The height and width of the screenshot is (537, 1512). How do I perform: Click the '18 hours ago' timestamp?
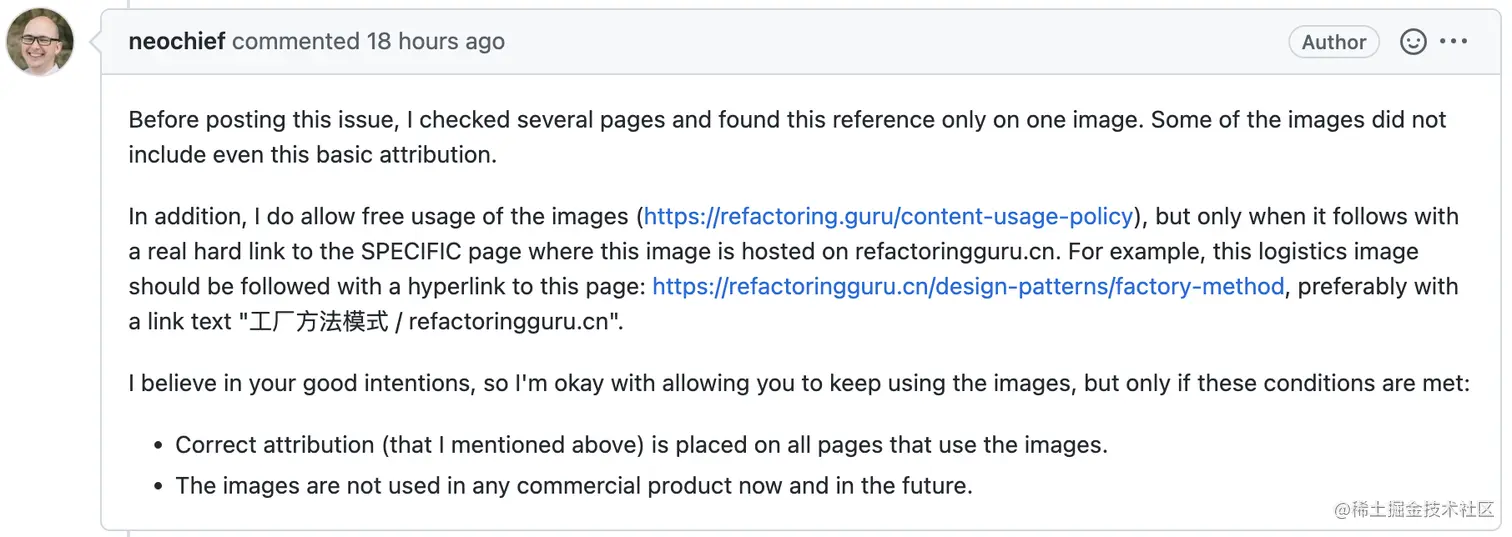click(436, 42)
